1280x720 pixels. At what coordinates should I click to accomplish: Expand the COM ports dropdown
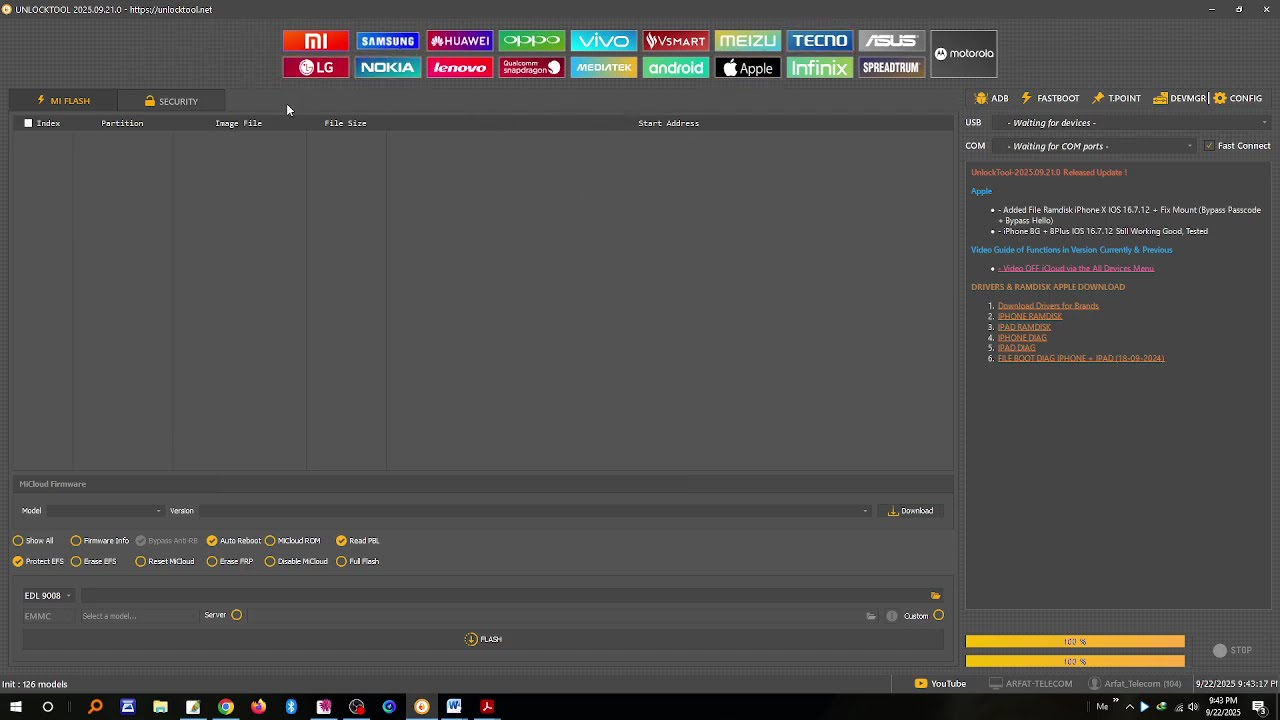pos(1097,146)
